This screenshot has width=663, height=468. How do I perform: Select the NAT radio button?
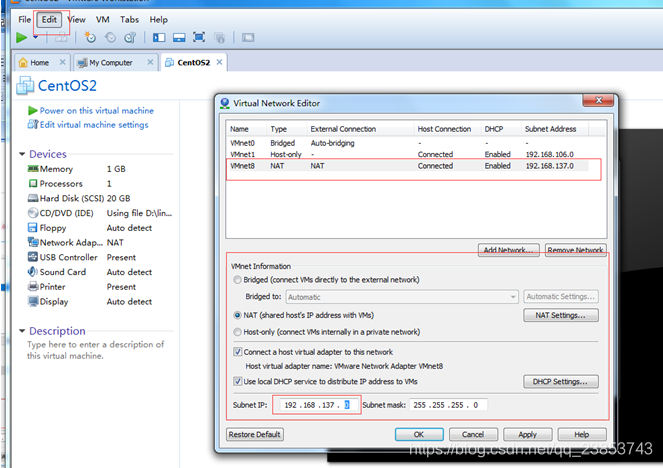click(x=237, y=315)
